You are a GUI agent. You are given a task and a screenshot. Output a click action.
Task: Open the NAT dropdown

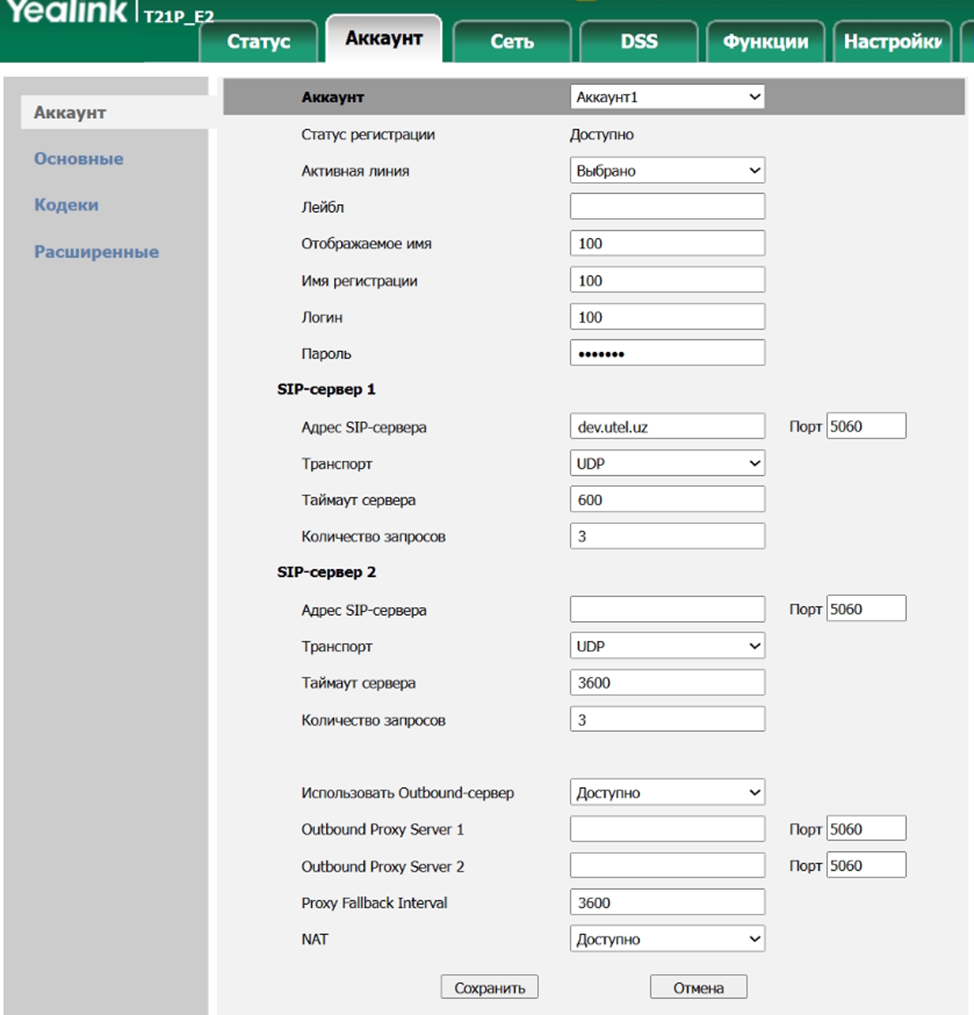[x=667, y=940]
